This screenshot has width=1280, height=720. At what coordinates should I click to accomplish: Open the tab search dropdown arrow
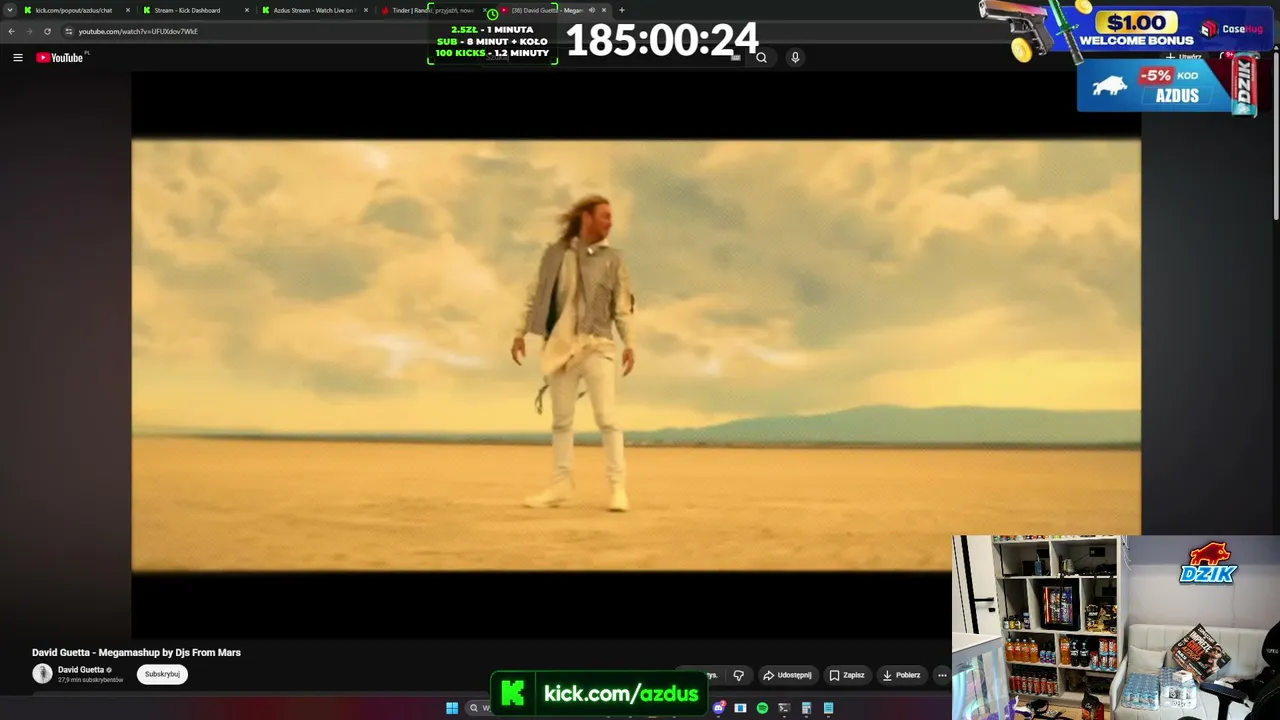10,10
